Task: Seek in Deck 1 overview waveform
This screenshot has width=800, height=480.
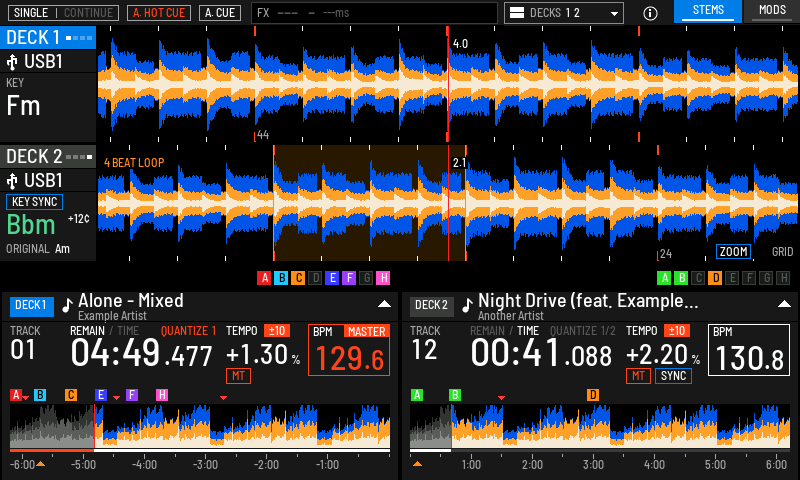Action: click(x=200, y=426)
